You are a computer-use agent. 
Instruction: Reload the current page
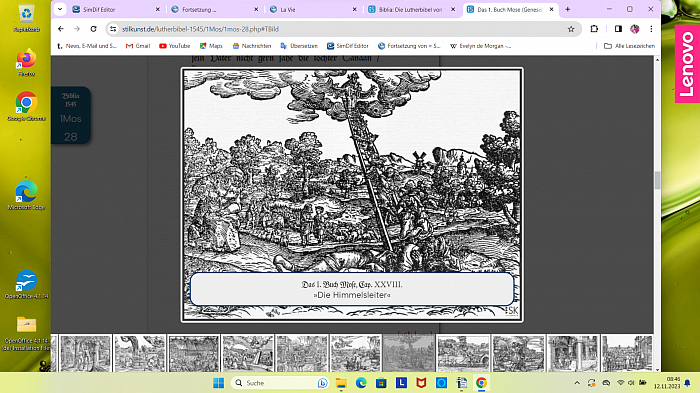pos(93,29)
